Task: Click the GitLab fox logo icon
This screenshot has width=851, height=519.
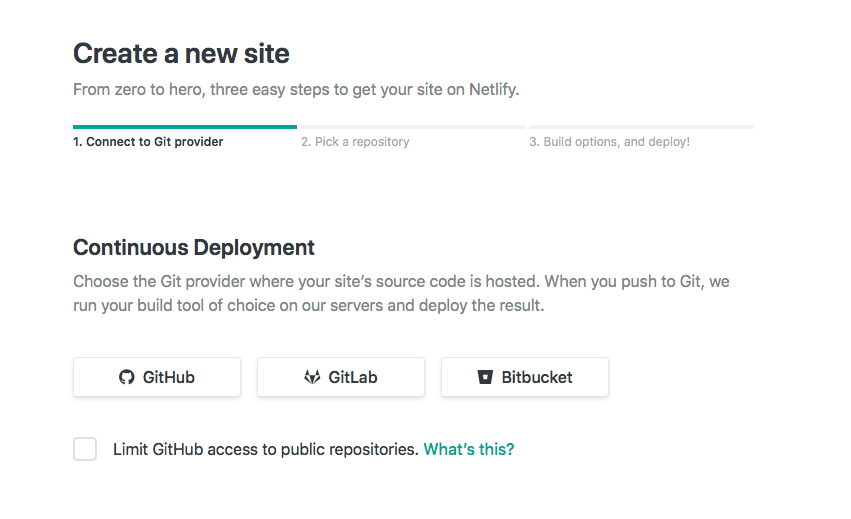Action: (312, 377)
